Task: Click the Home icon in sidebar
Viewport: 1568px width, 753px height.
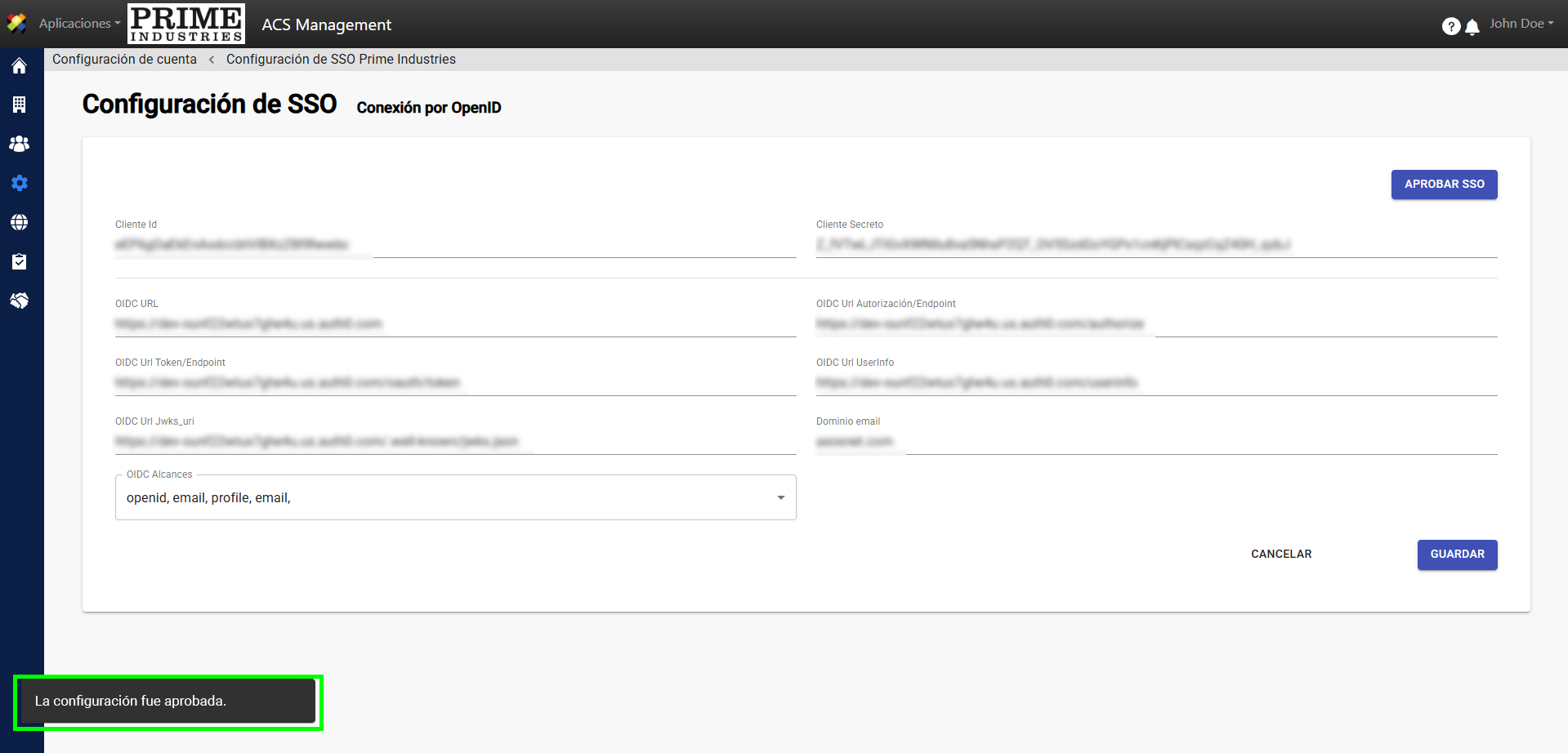Action: tap(20, 66)
